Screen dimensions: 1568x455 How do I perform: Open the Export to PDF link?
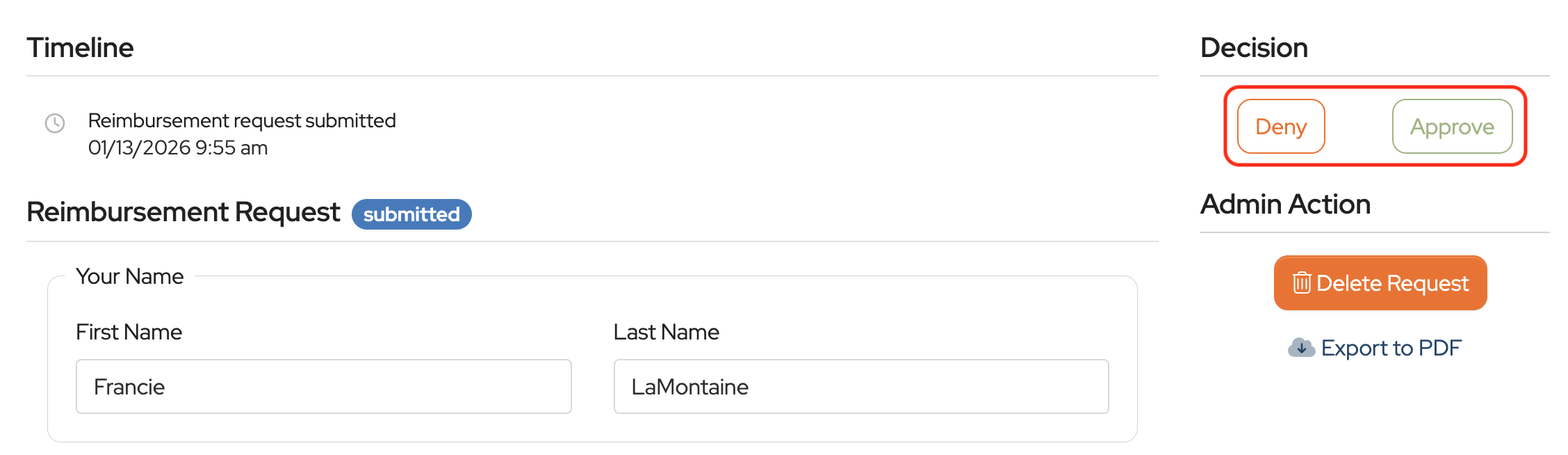(1391, 348)
